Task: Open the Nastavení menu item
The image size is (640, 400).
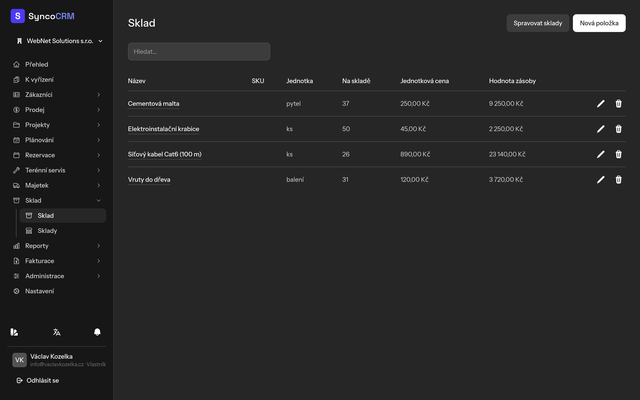Action: 57,291
